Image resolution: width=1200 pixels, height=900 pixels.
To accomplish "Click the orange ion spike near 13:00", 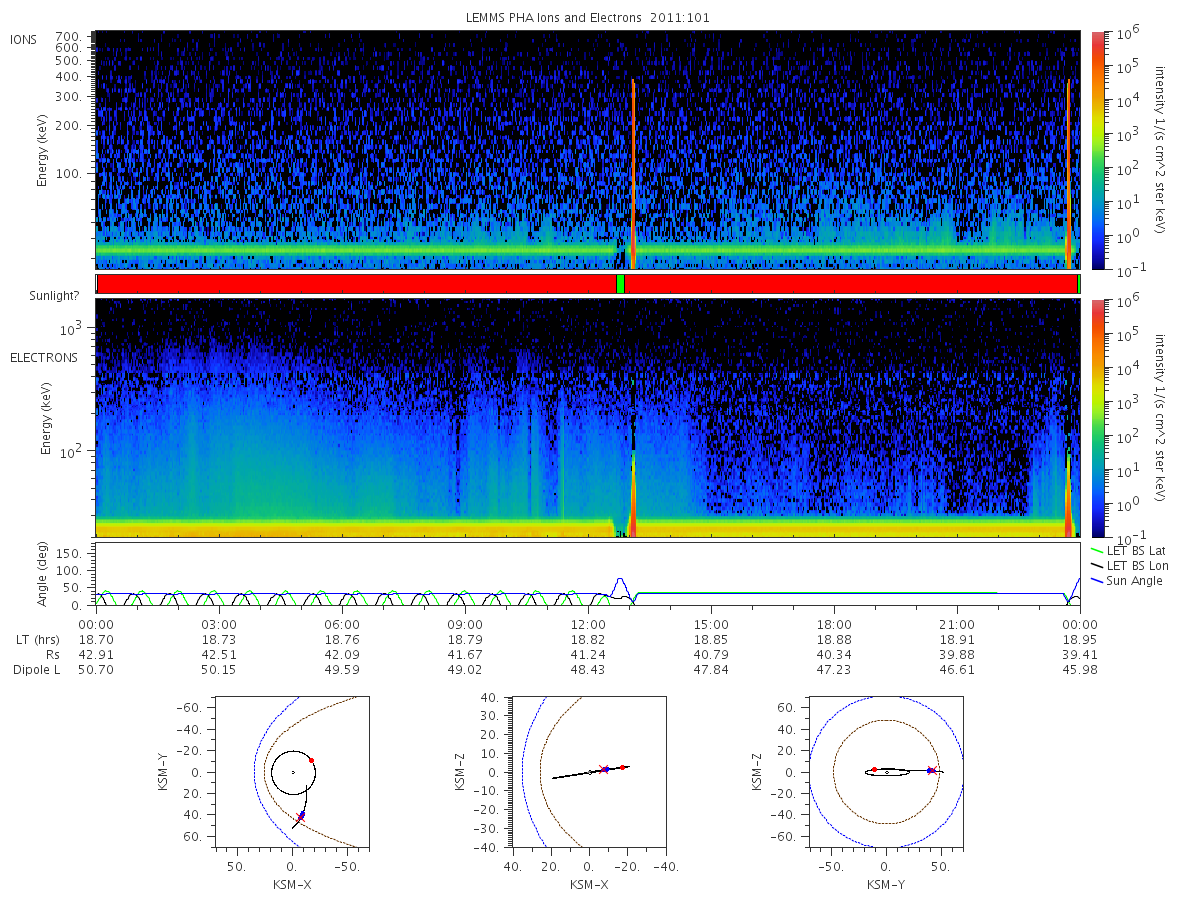I will pyautogui.click(x=633, y=174).
